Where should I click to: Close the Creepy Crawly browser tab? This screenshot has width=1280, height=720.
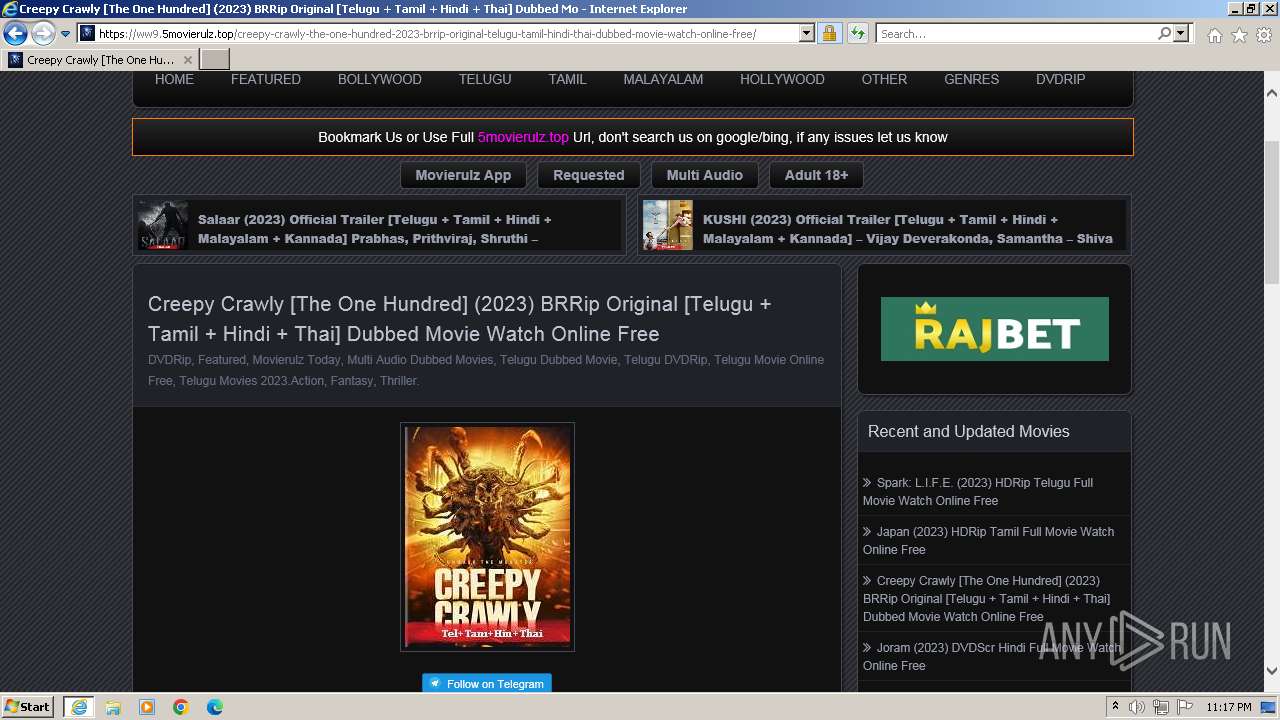pyautogui.click(x=187, y=60)
